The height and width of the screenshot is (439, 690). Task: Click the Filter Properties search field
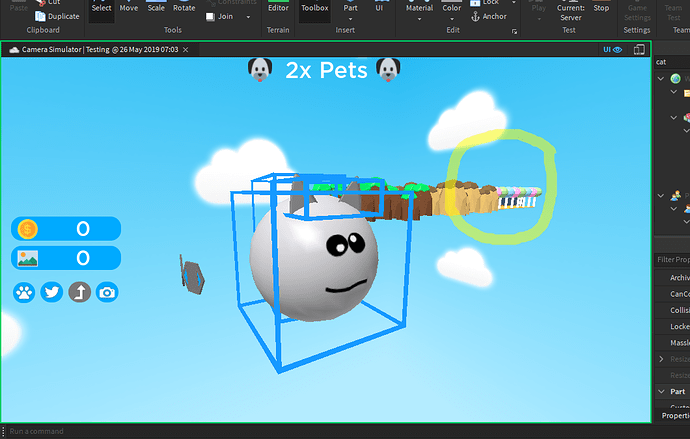click(x=672, y=260)
